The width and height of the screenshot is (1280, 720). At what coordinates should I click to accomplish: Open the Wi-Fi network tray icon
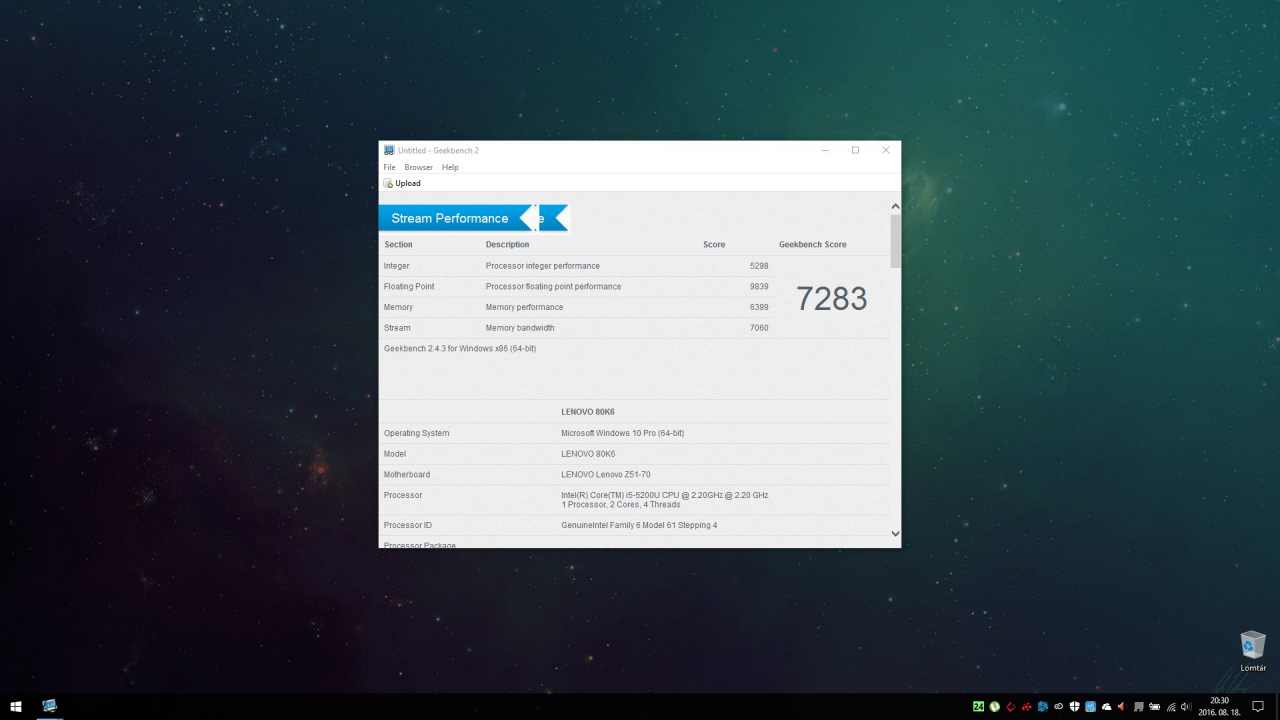coord(1171,707)
